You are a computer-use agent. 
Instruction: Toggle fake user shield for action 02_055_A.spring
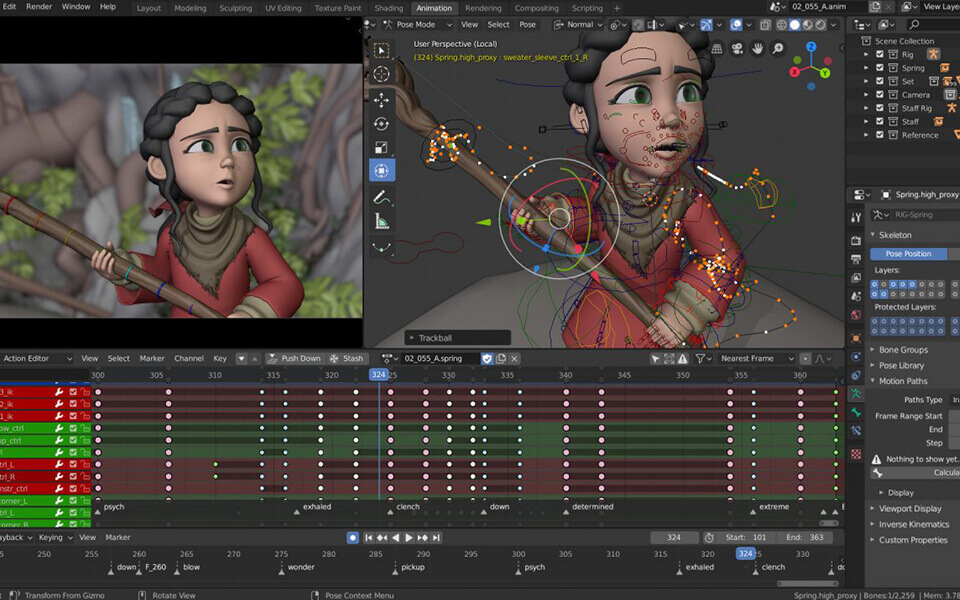(x=487, y=359)
